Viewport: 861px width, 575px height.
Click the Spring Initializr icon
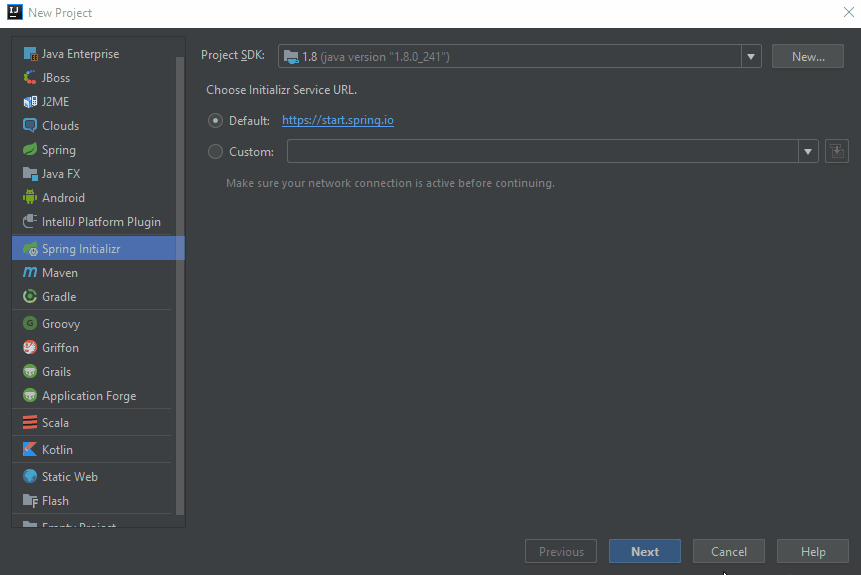[30, 249]
